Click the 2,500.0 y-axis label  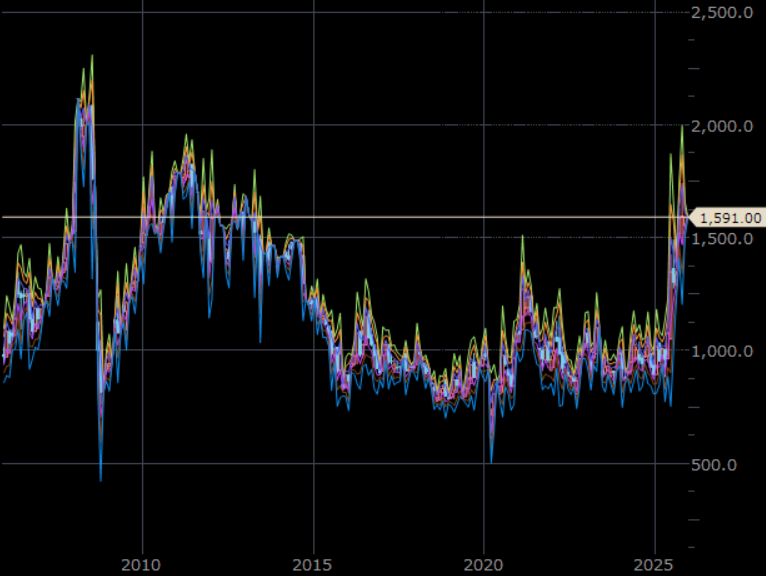point(722,13)
